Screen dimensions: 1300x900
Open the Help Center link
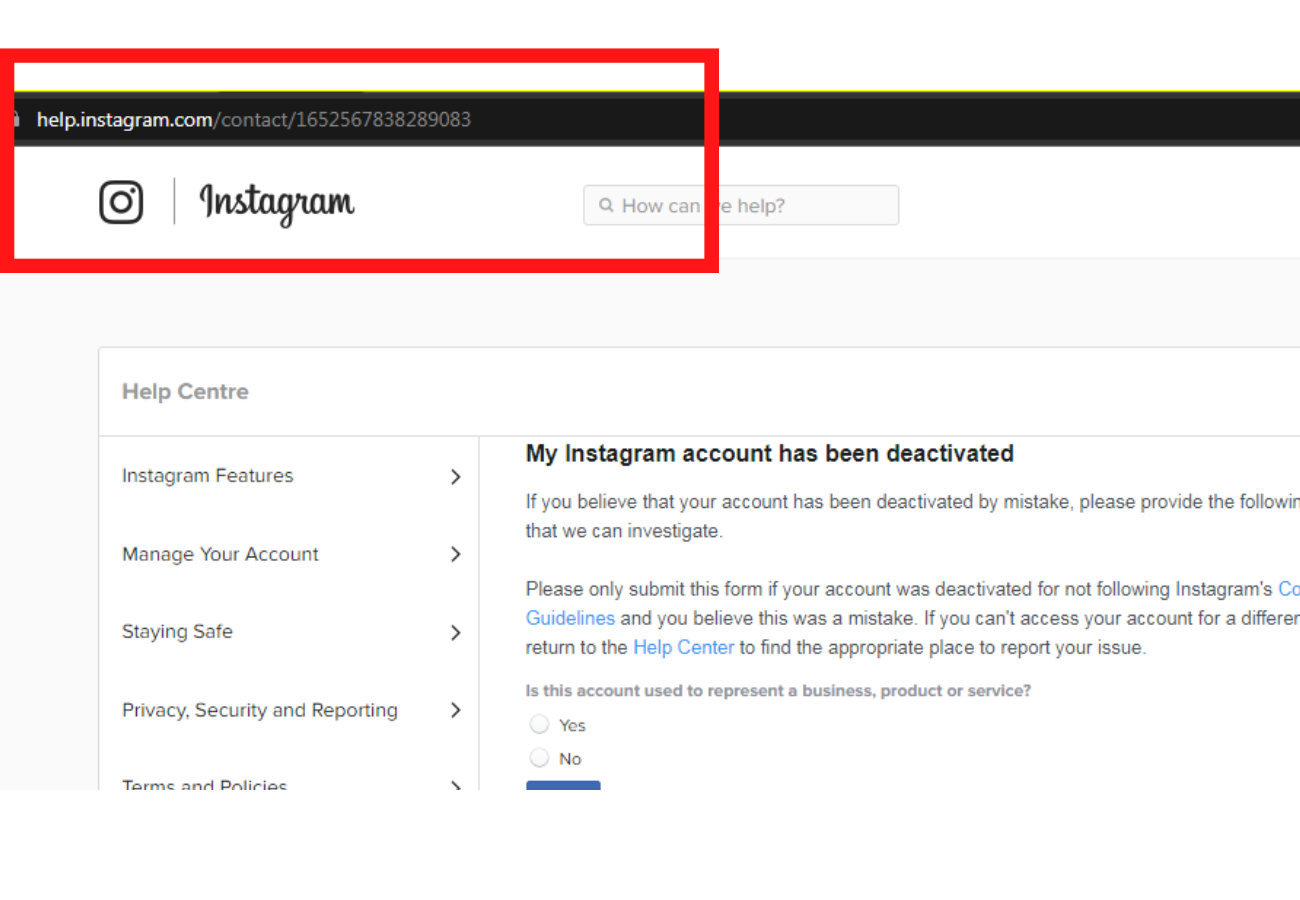683,647
